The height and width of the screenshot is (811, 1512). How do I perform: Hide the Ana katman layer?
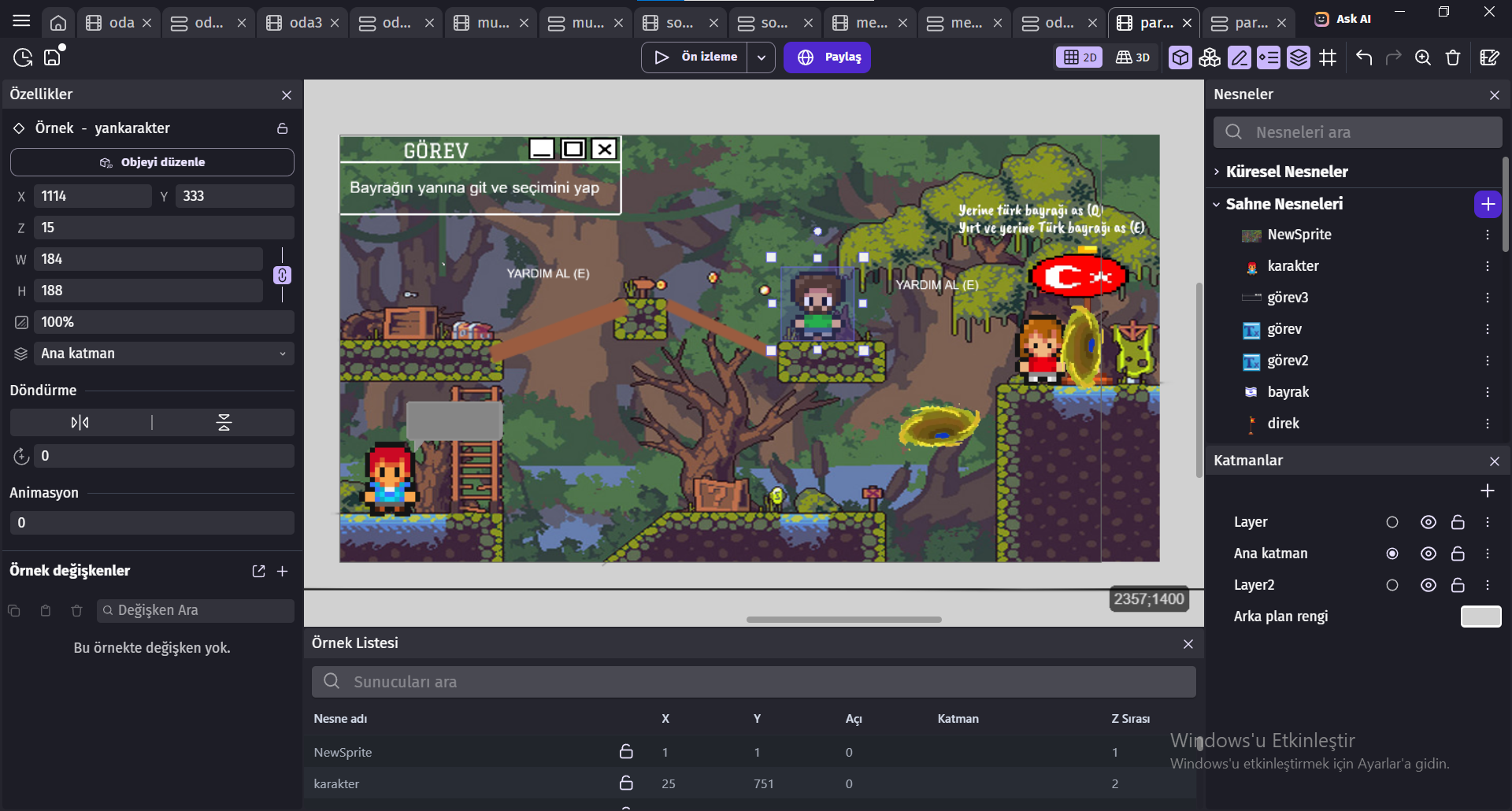1429,554
